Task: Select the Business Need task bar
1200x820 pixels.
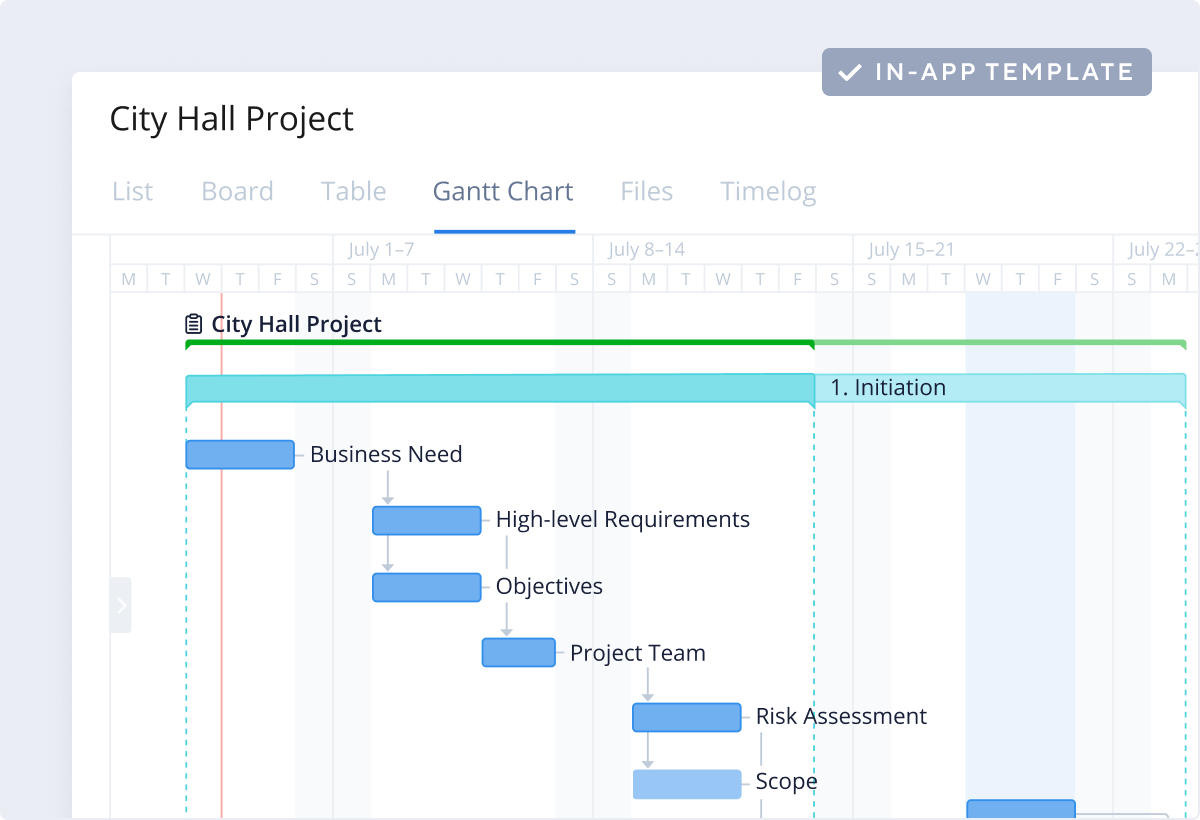Action: pyautogui.click(x=240, y=454)
